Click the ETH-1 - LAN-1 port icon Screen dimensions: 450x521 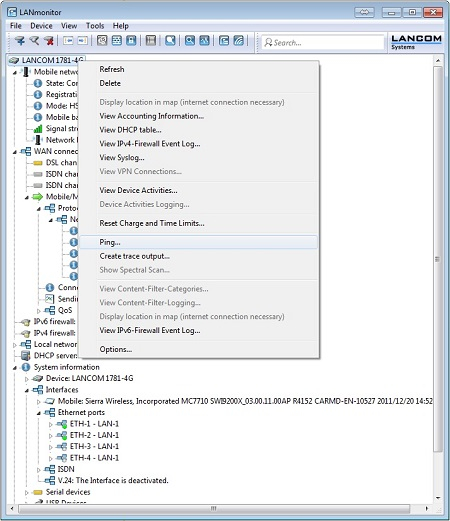[x=62, y=424]
